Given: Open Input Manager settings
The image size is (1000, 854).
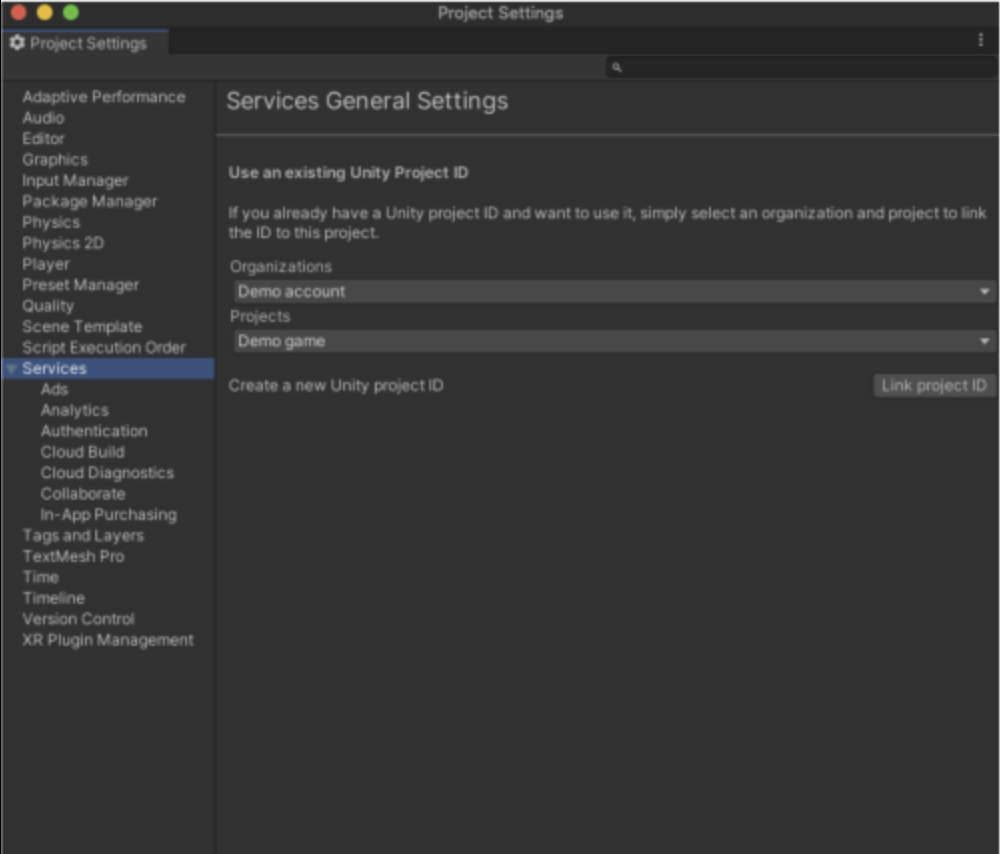Looking at the screenshot, I should coord(75,181).
